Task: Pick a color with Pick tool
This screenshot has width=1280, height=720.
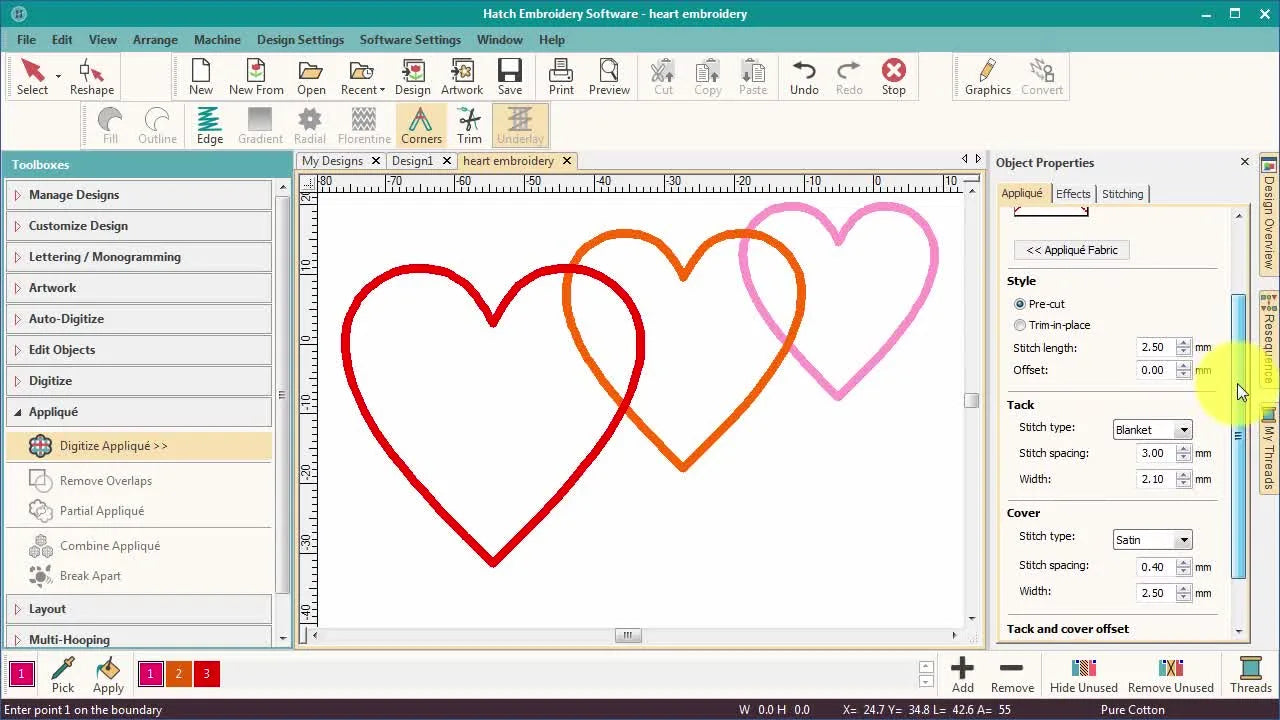Action: pos(63,675)
